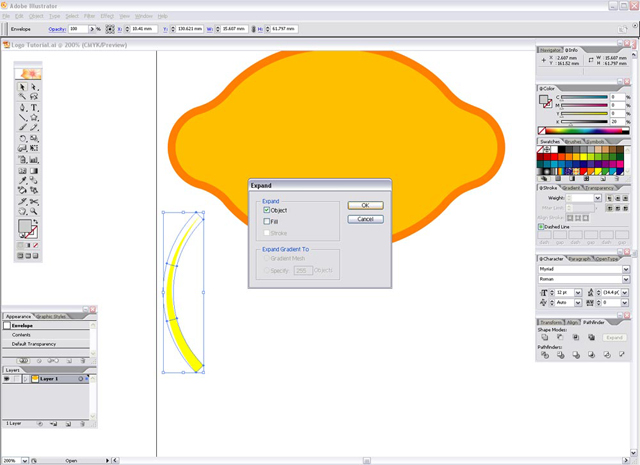Click OK in the Expand dialog

point(365,205)
